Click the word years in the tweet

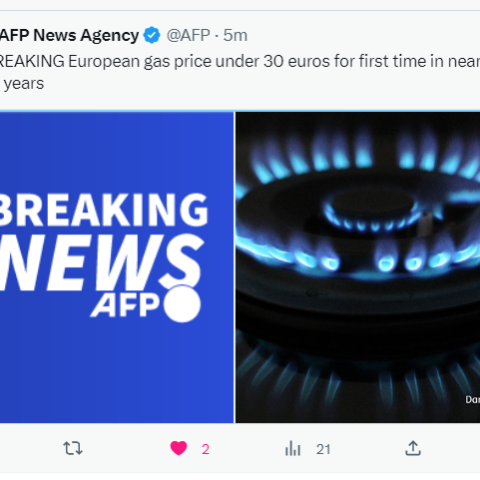click(x=24, y=83)
